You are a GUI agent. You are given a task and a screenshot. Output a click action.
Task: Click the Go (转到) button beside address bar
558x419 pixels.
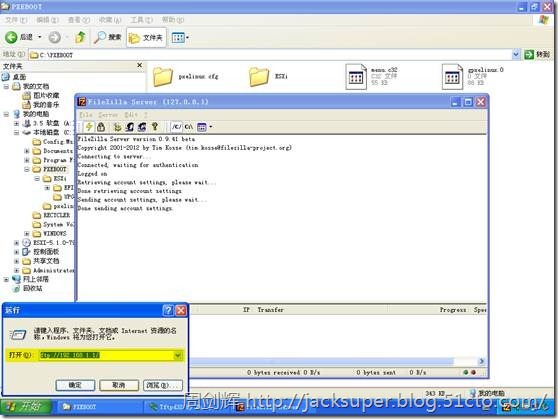pos(537,54)
